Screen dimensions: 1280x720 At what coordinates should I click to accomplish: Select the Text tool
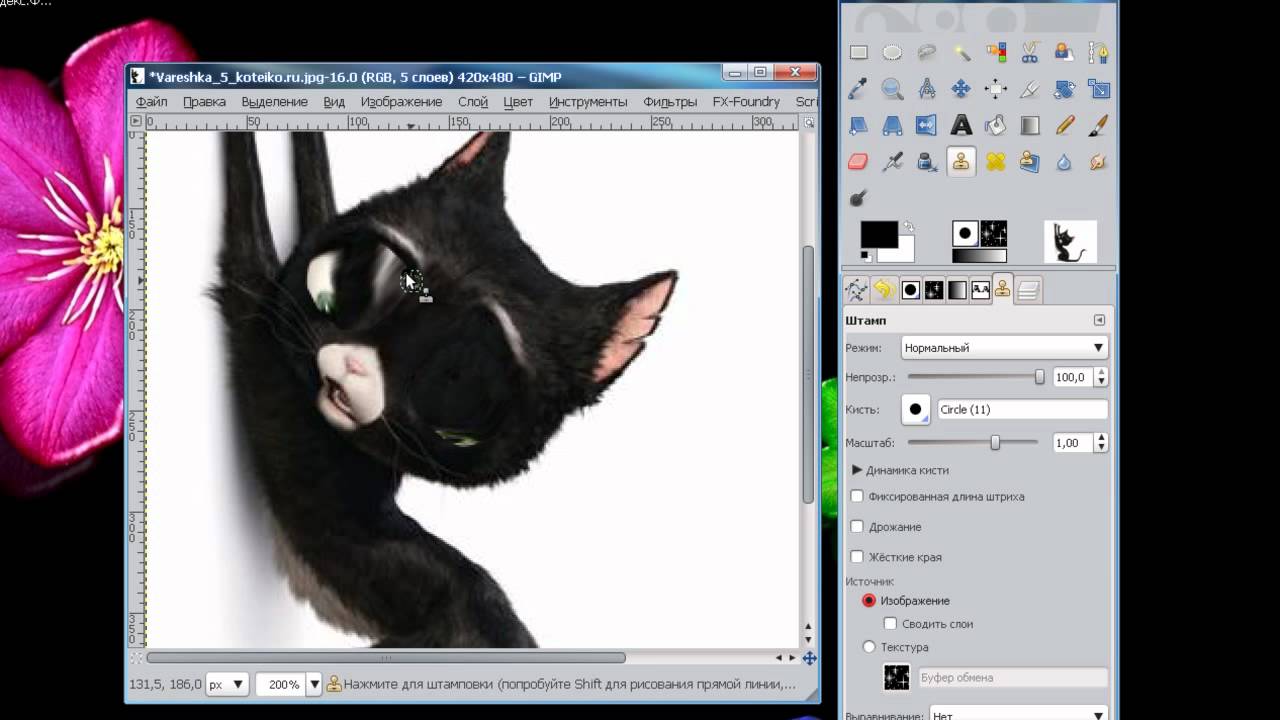pos(962,125)
